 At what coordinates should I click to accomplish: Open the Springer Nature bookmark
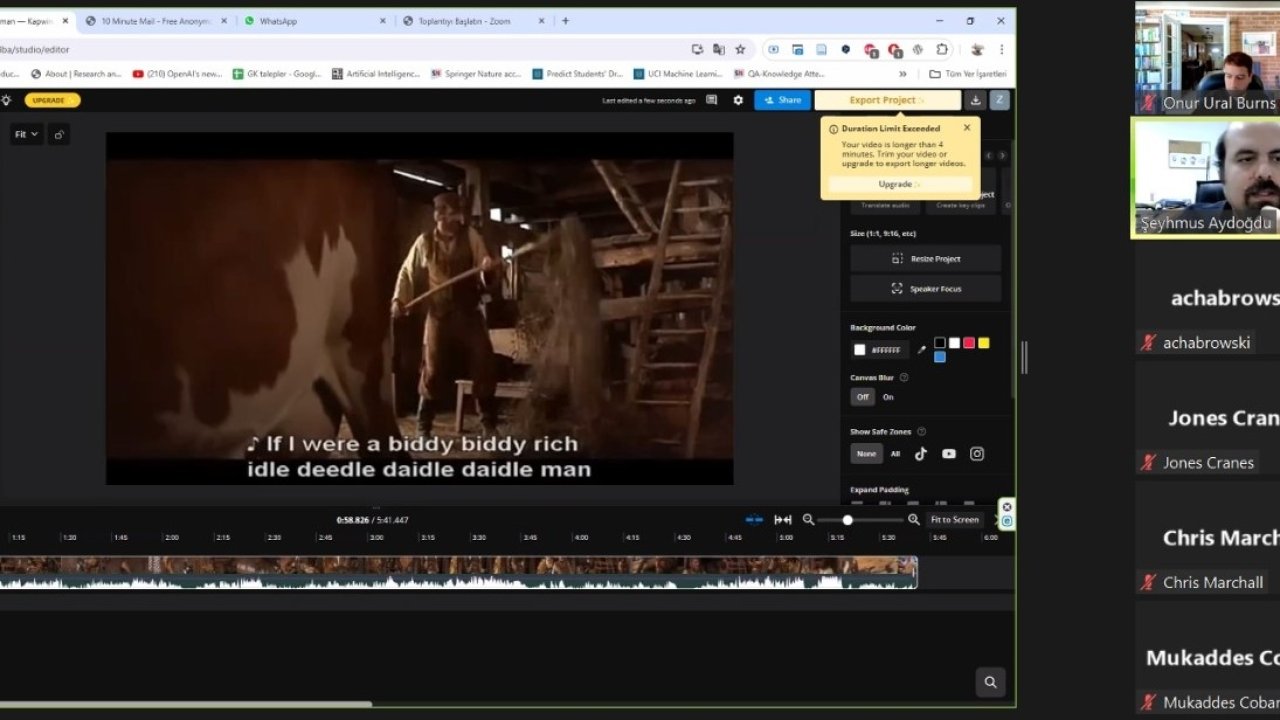pos(476,74)
